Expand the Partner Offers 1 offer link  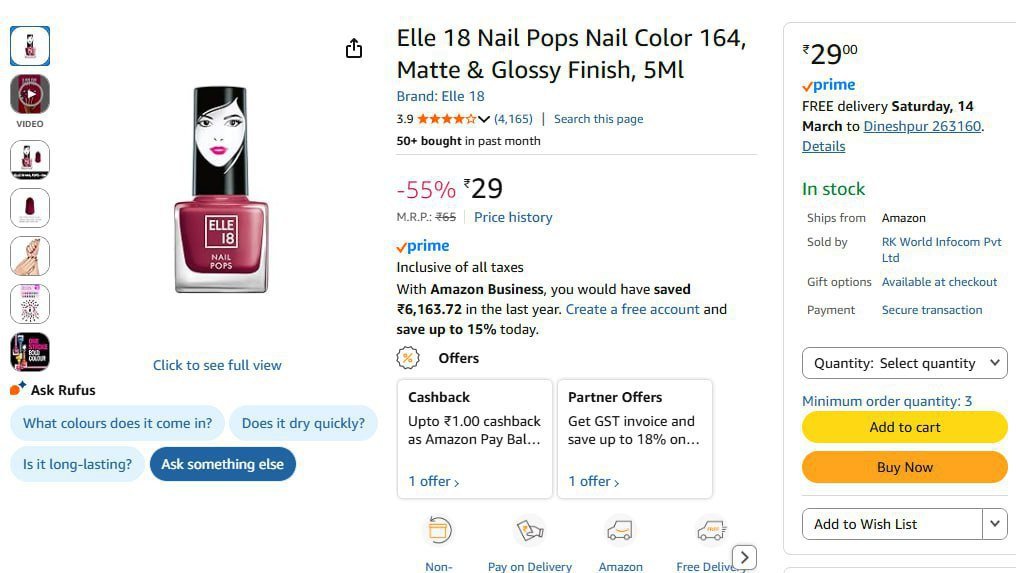point(594,481)
